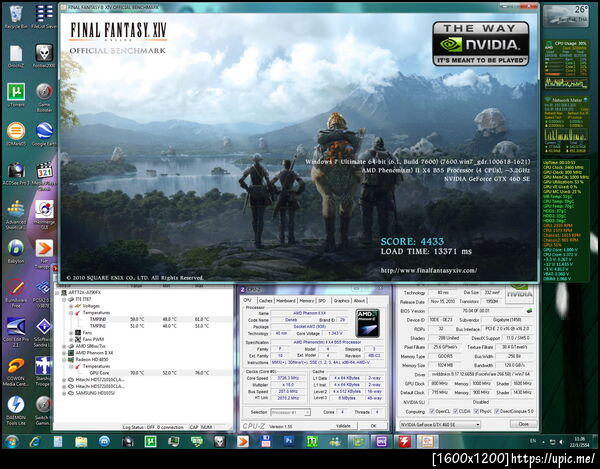Click the Network Meter gadget
Screen dimensions: 600x469
(x=566, y=125)
